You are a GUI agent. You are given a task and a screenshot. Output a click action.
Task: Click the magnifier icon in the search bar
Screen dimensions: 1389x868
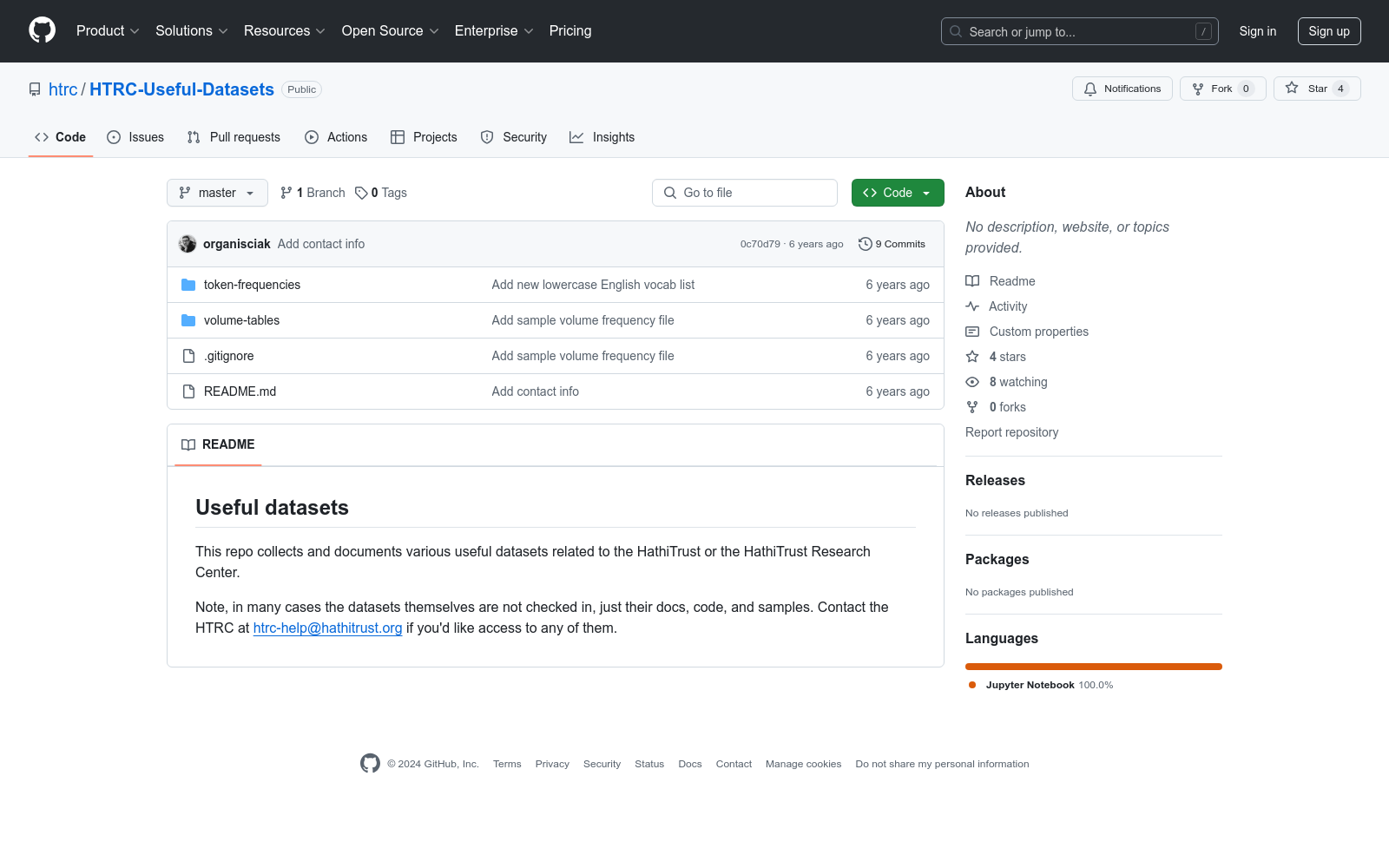pyautogui.click(x=956, y=31)
